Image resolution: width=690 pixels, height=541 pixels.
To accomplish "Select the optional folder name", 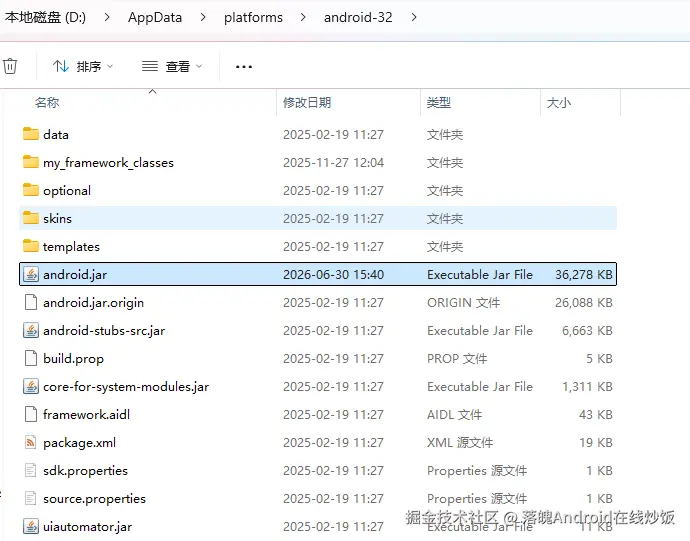I will point(67,191).
